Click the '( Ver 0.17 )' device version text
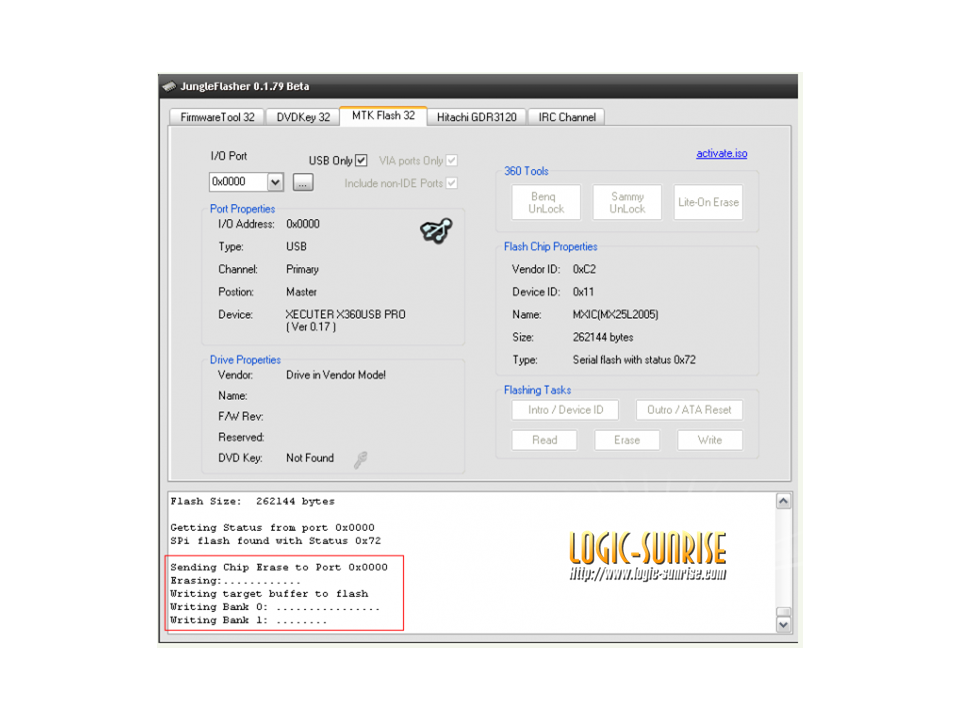This screenshot has width=960, height=720. click(x=311, y=327)
